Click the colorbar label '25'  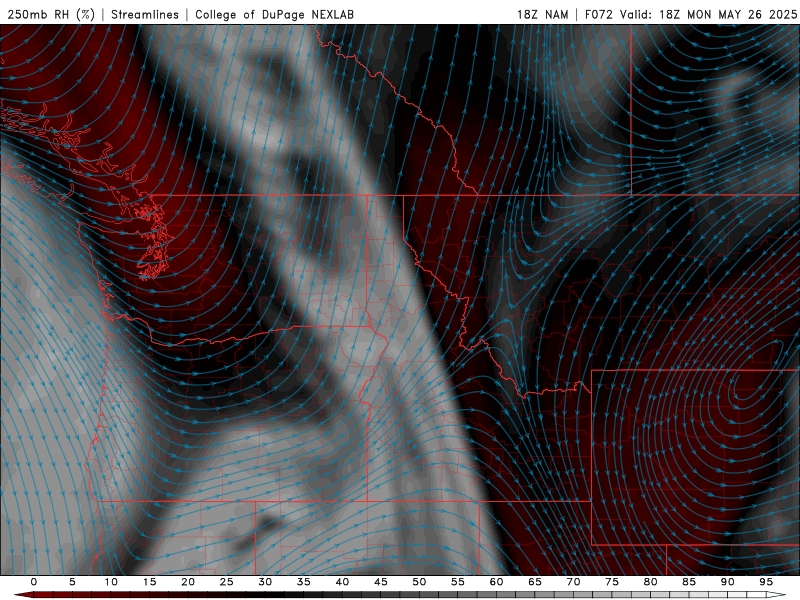(x=227, y=582)
